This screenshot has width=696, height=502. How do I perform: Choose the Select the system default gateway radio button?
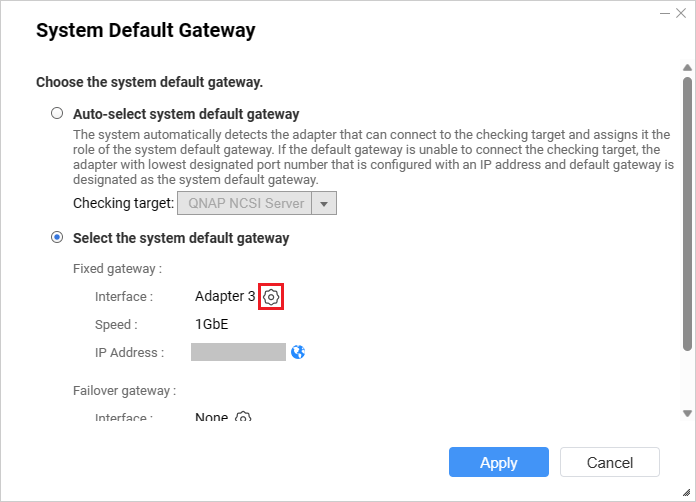click(x=57, y=237)
